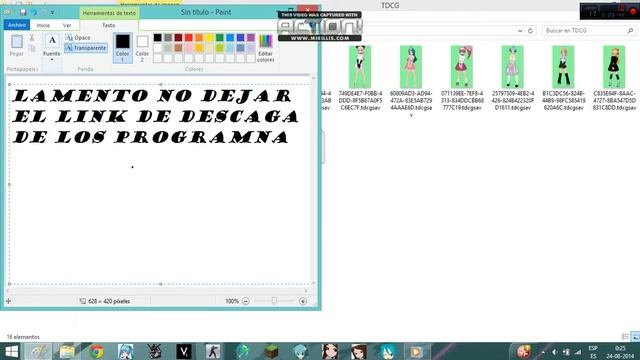Select the Color 1 button

(x=122, y=48)
